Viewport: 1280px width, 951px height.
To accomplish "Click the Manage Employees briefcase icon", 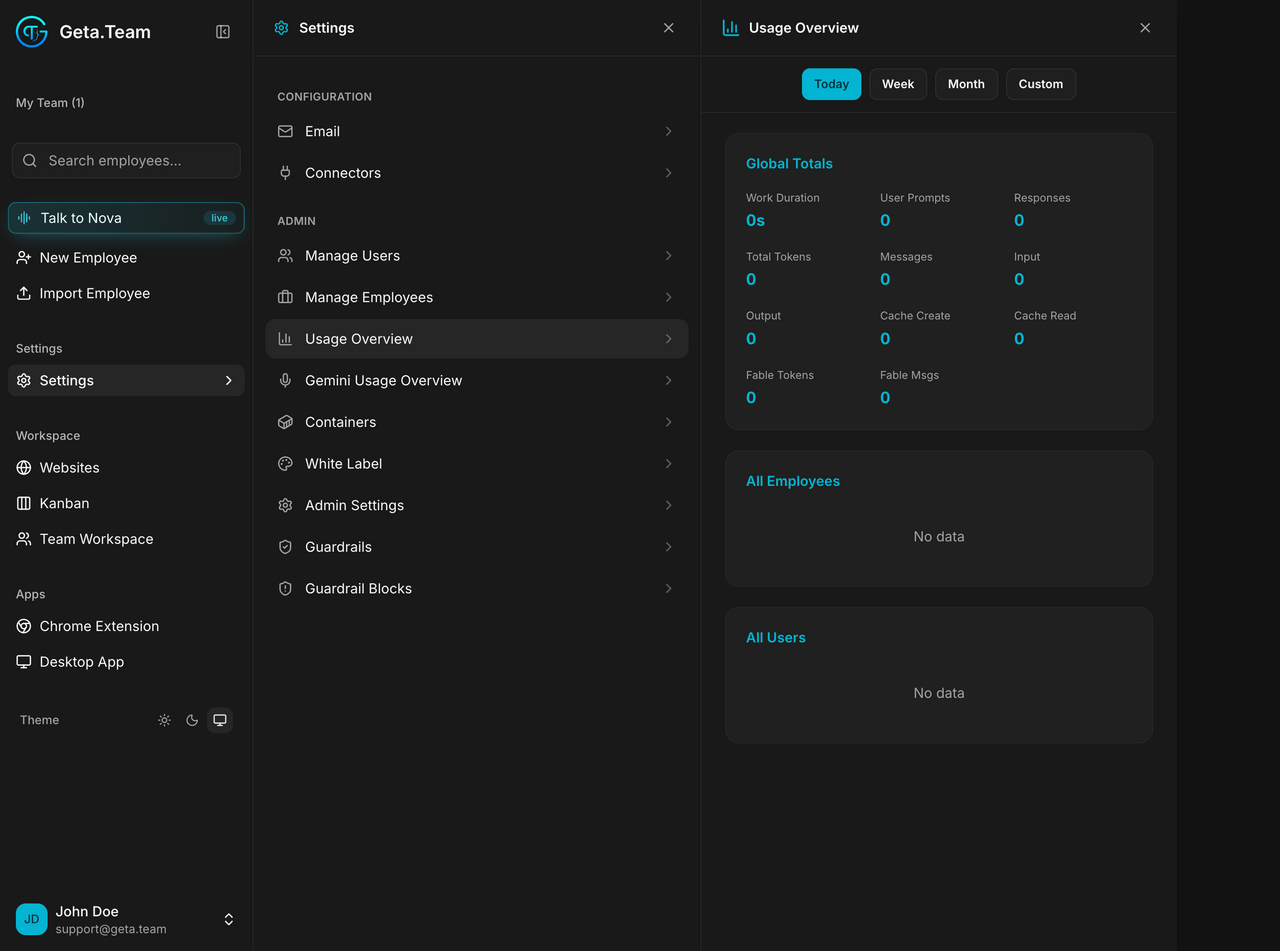I will [285, 297].
